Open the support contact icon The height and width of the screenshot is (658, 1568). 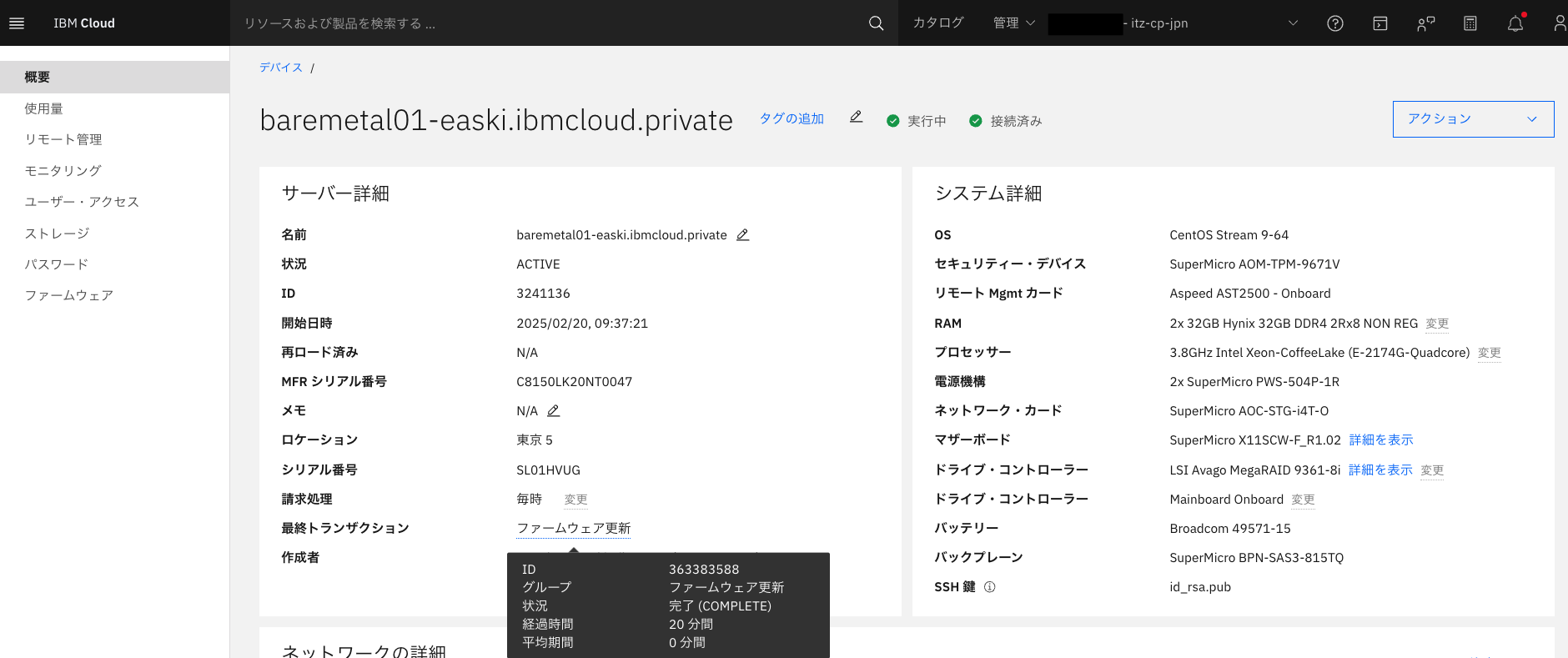click(1425, 23)
